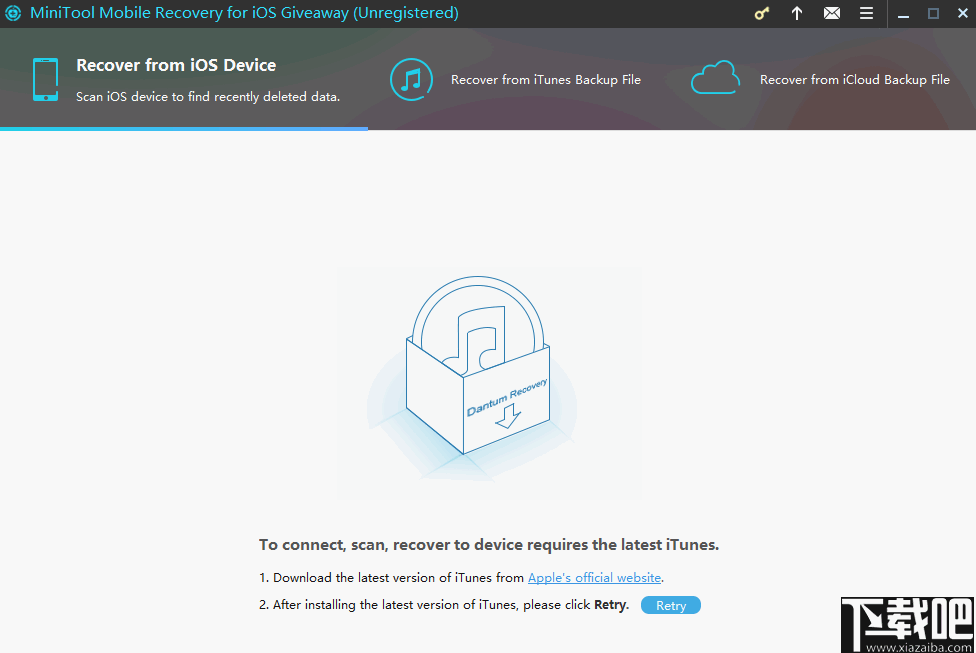Viewport: 976px width, 653px height.
Task: Click the golden key registration icon
Action: pyautogui.click(x=761, y=14)
